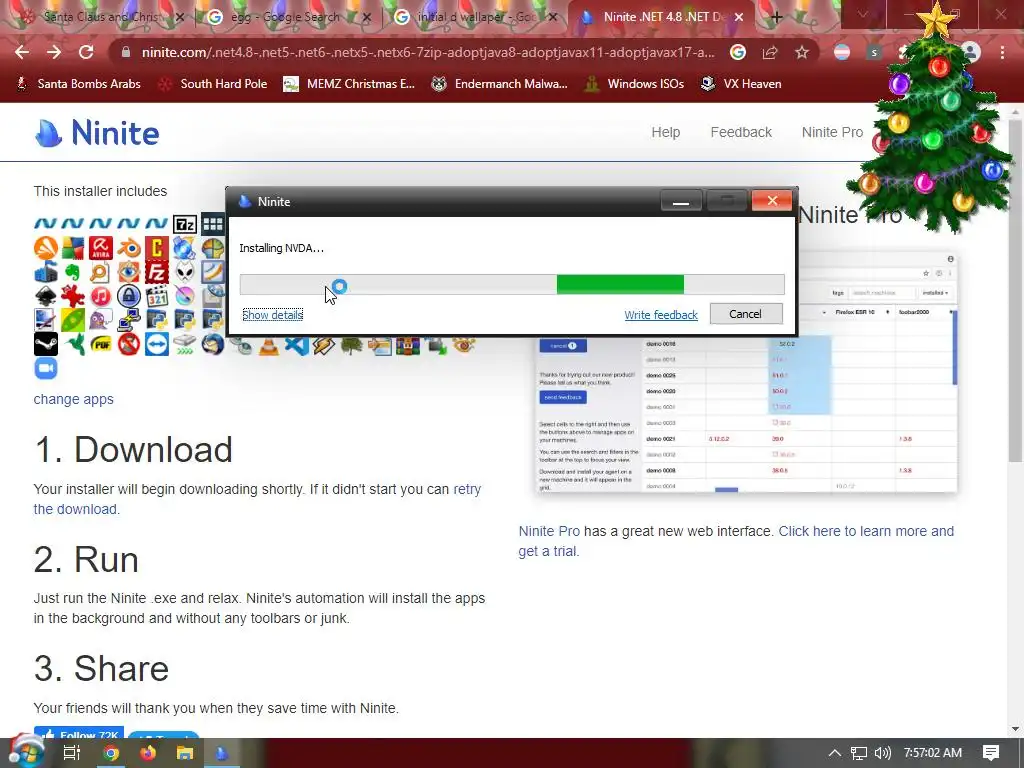
Task: Click the Avira antivirus icon
Action: coord(101,248)
